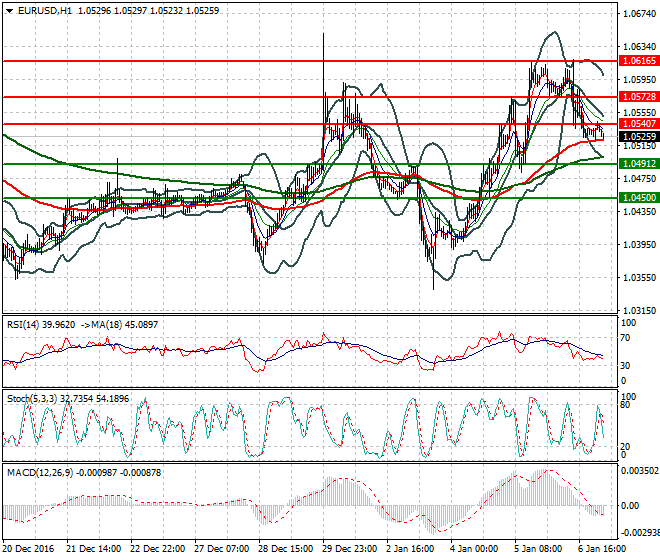Click the triangle arrow beside EURUSD,H1 title
This screenshot has width=660, height=560.
tap(10, 11)
